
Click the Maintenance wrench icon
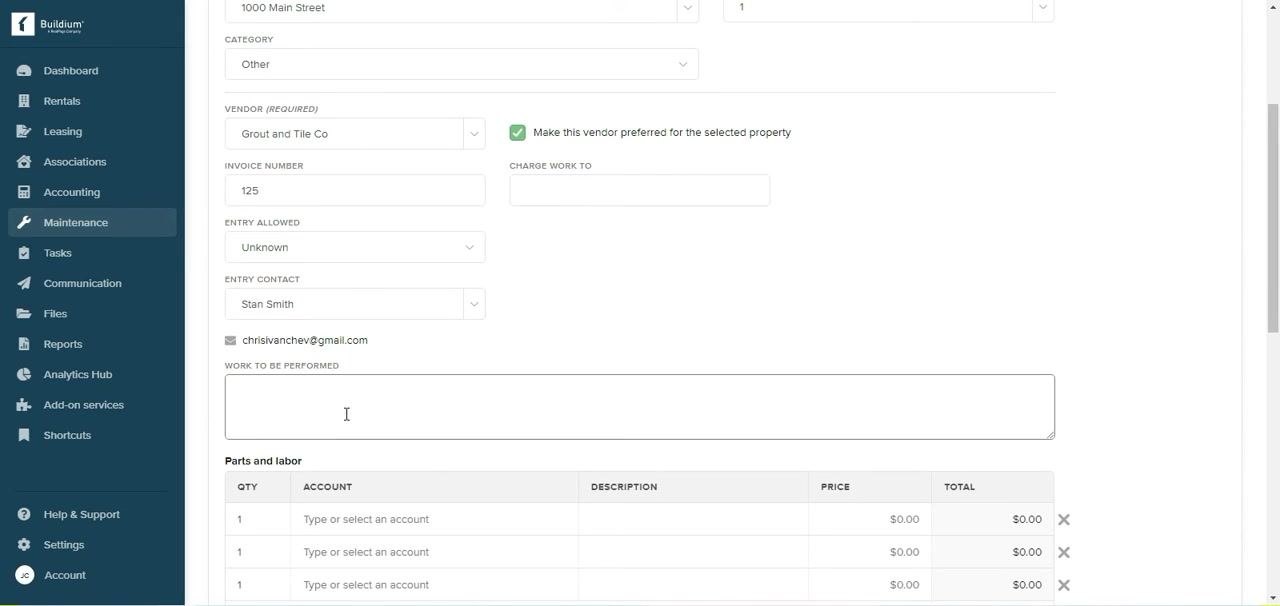[x=24, y=223]
